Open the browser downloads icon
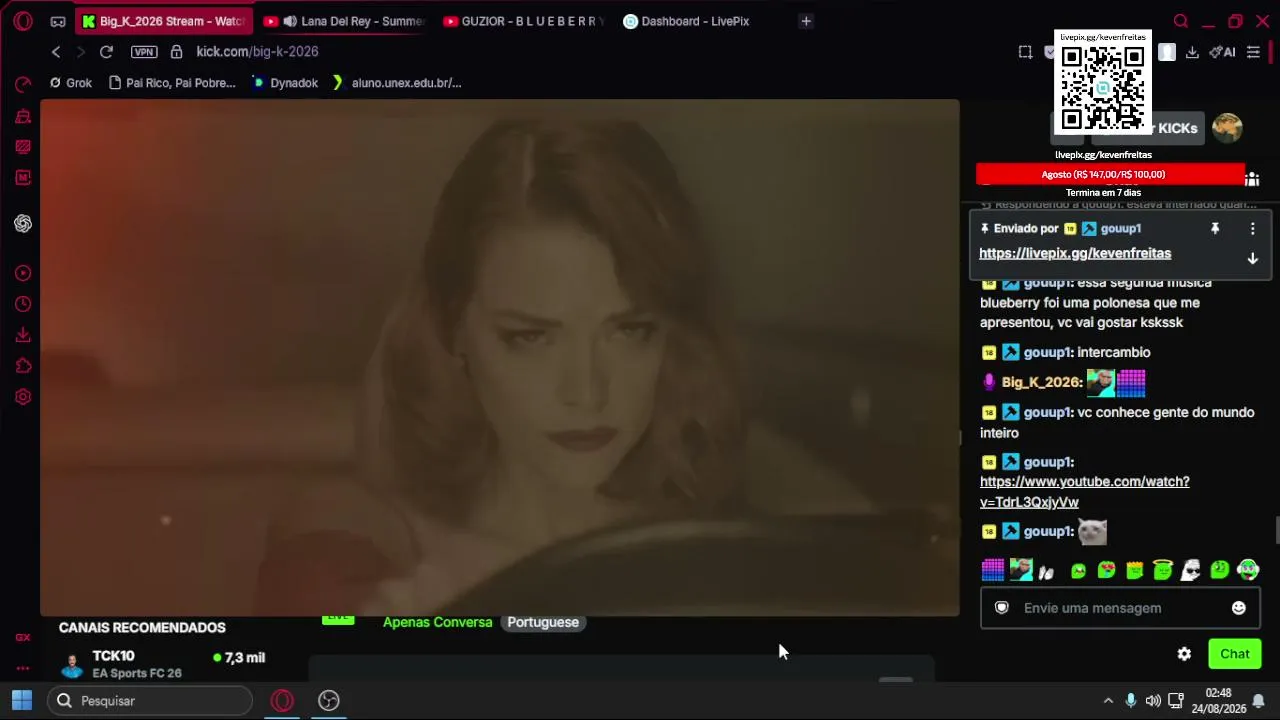This screenshot has width=1280, height=720. pyautogui.click(x=1192, y=52)
